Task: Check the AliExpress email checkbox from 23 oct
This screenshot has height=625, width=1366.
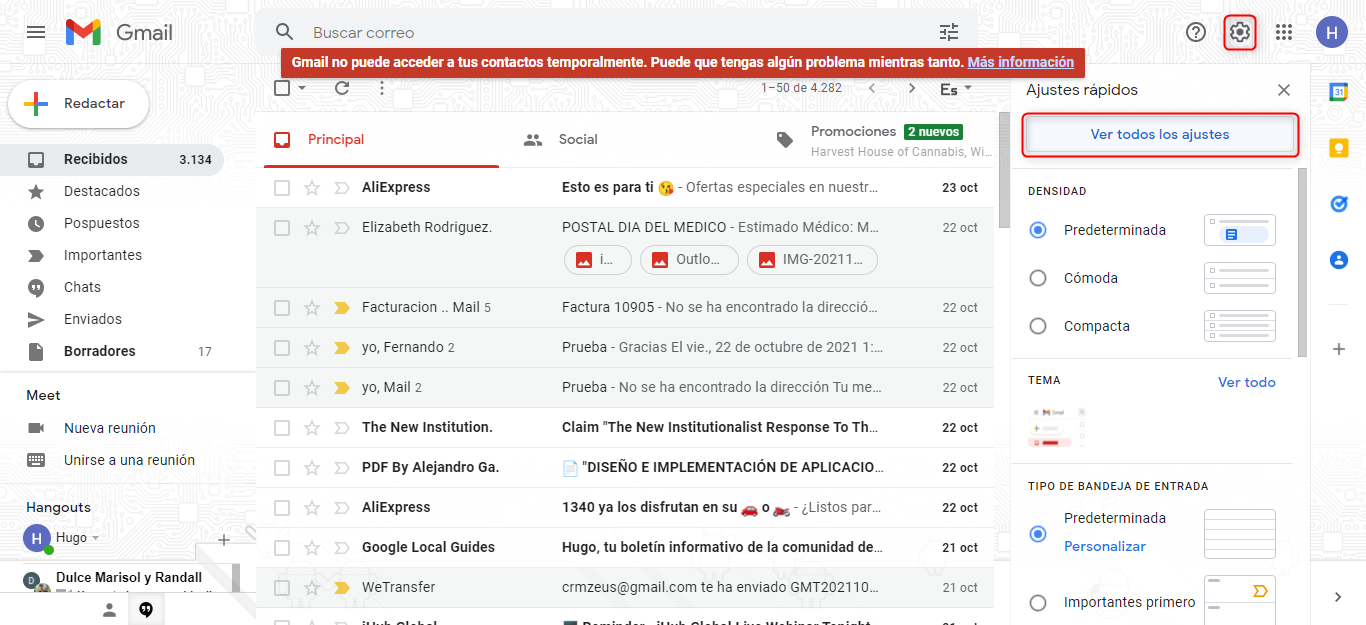Action: (x=282, y=188)
